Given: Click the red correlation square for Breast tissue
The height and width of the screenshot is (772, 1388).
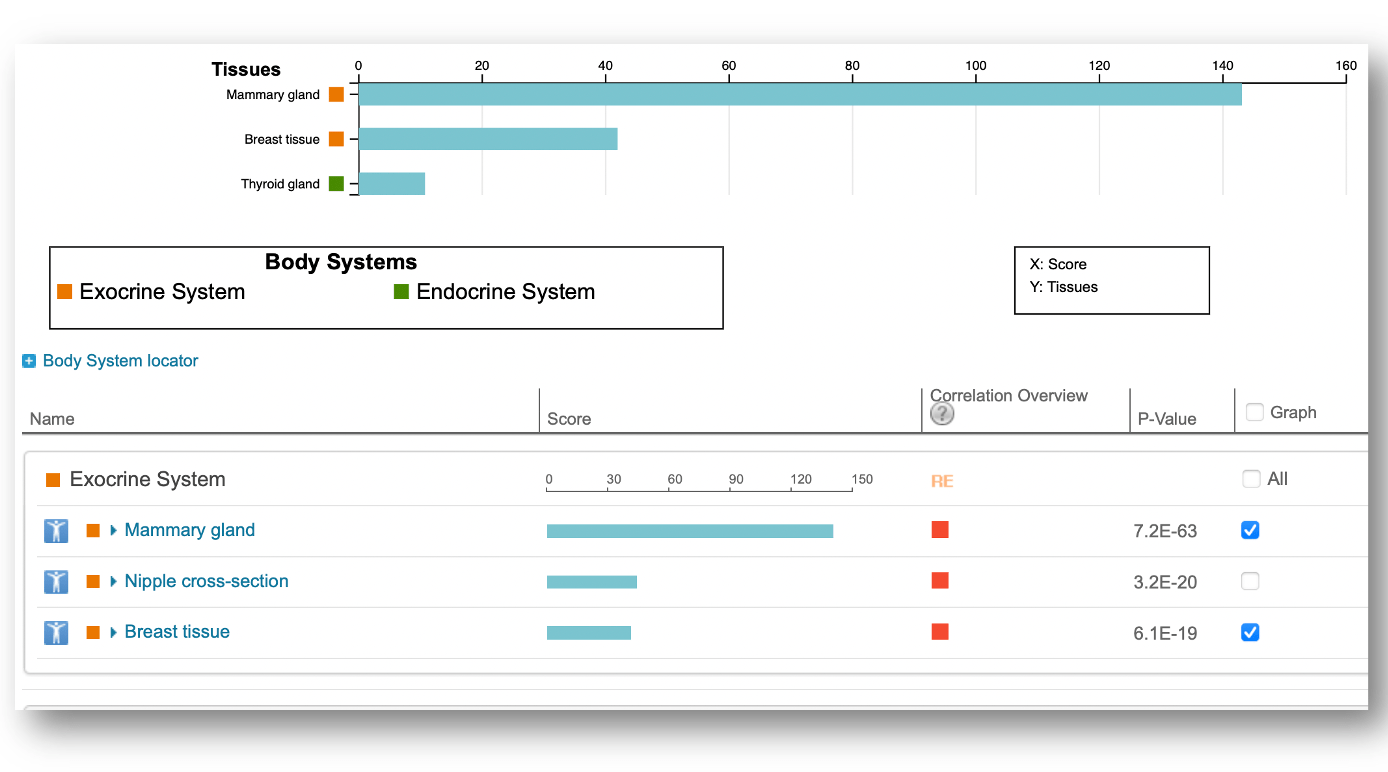Looking at the screenshot, I should (x=940, y=632).
